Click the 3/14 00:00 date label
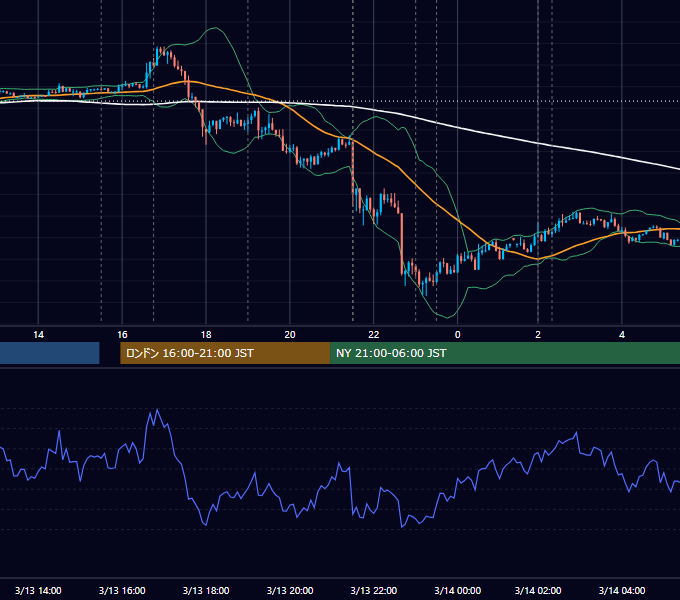 (458, 590)
